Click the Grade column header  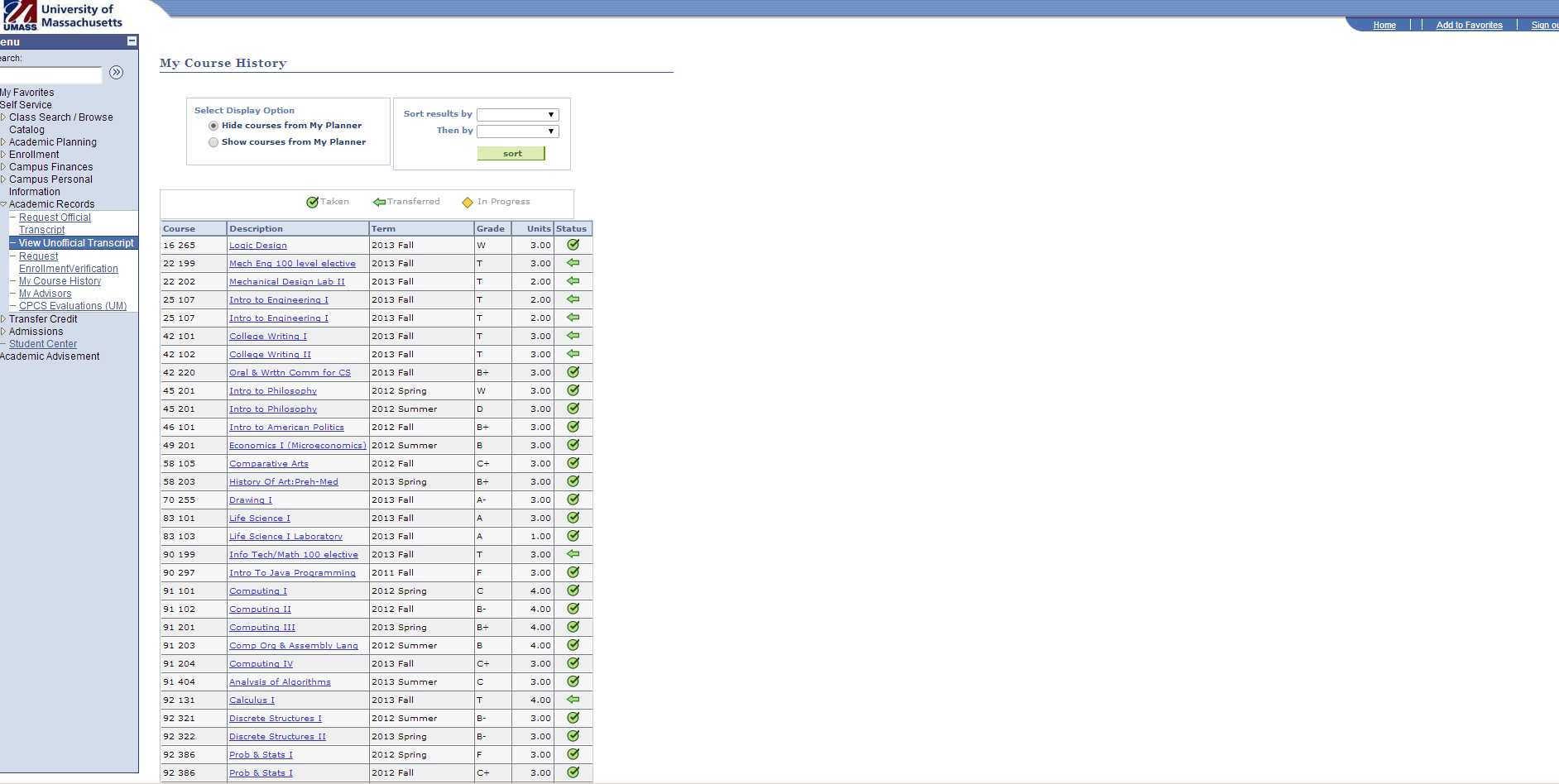492,228
